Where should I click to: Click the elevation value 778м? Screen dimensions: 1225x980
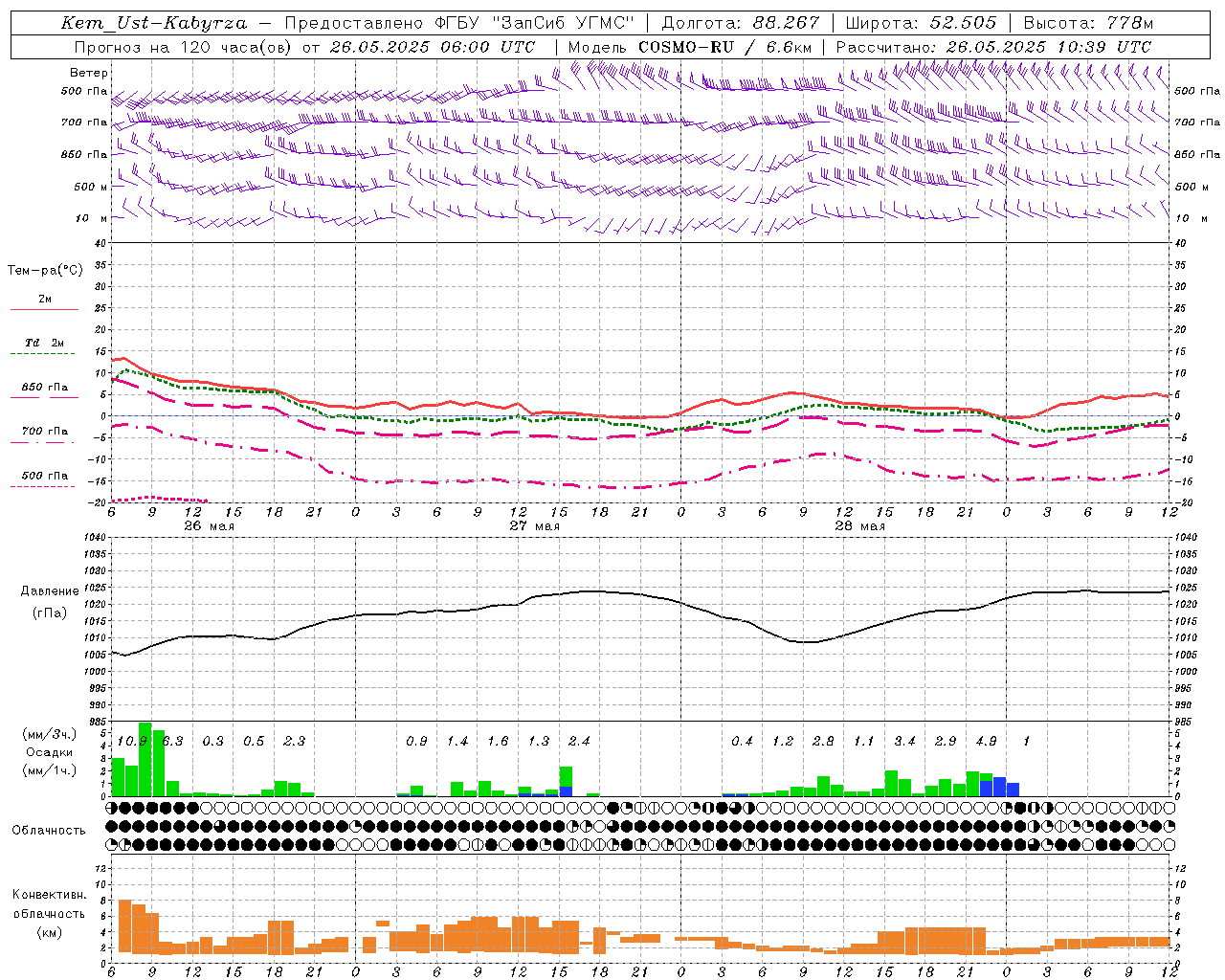[x=1129, y=23]
